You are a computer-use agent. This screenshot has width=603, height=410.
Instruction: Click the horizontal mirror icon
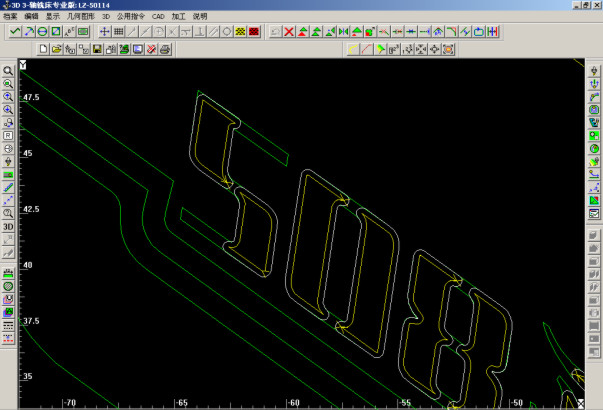[343, 32]
